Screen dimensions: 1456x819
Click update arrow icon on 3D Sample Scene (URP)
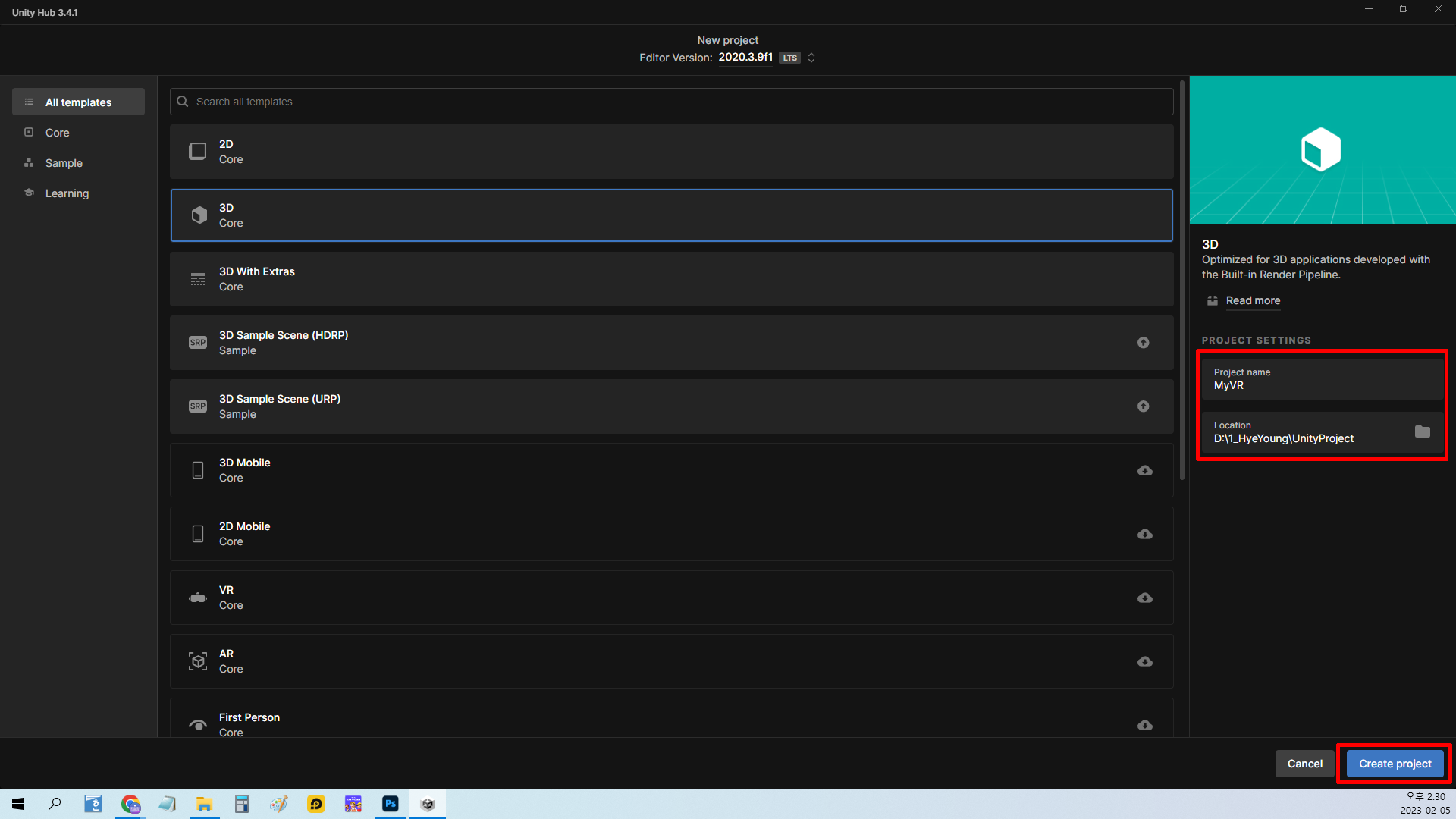point(1143,406)
